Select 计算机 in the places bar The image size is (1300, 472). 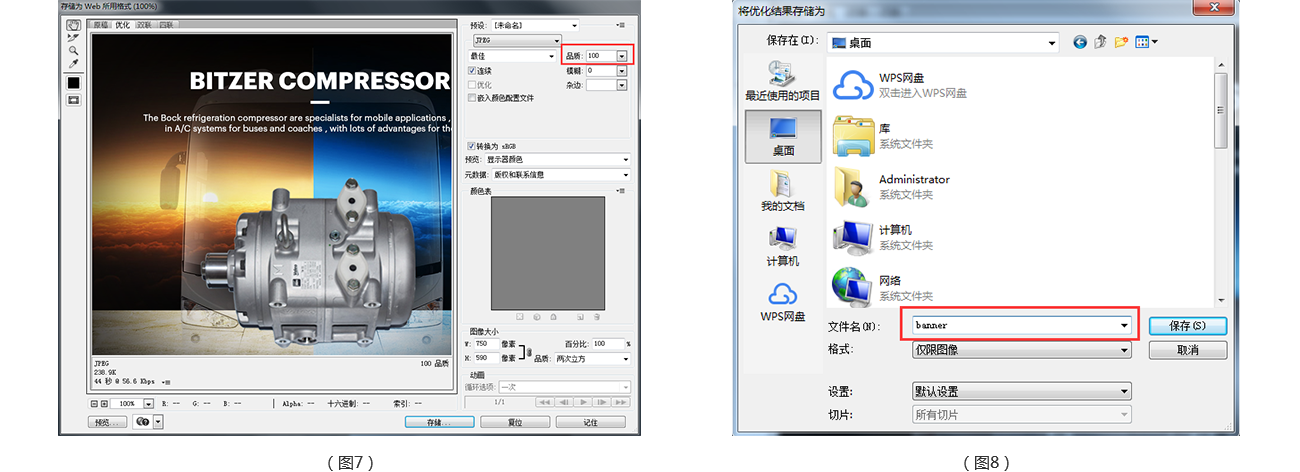(x=783, y=247)
